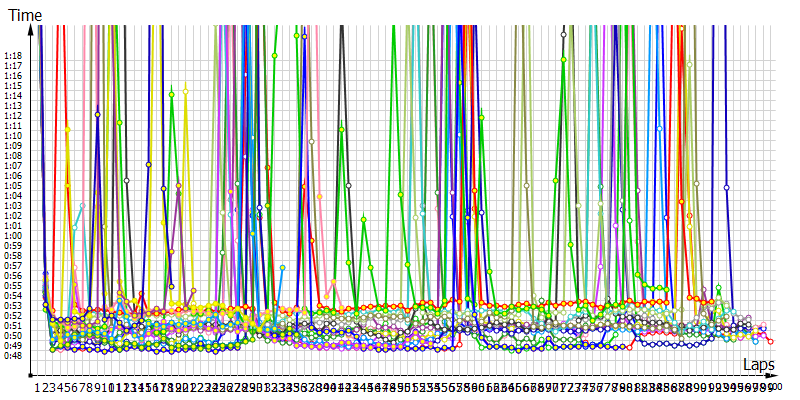Viewport: 800px width, 400px height.
Task: Click the dark blue data point at 1:12
Action: pyautogui.click(x=97, y=115)
